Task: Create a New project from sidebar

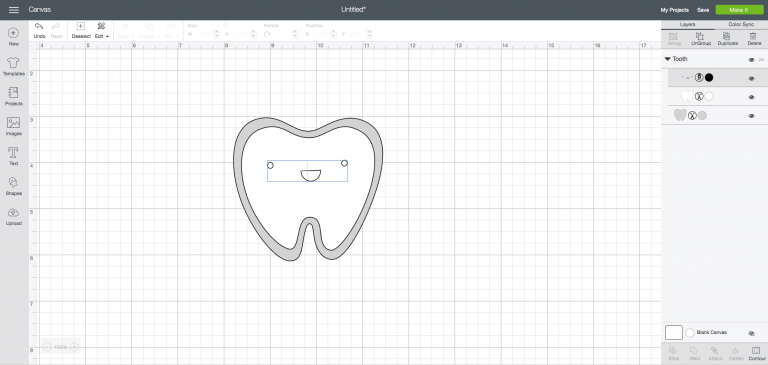Action: (x=14, y=37)
